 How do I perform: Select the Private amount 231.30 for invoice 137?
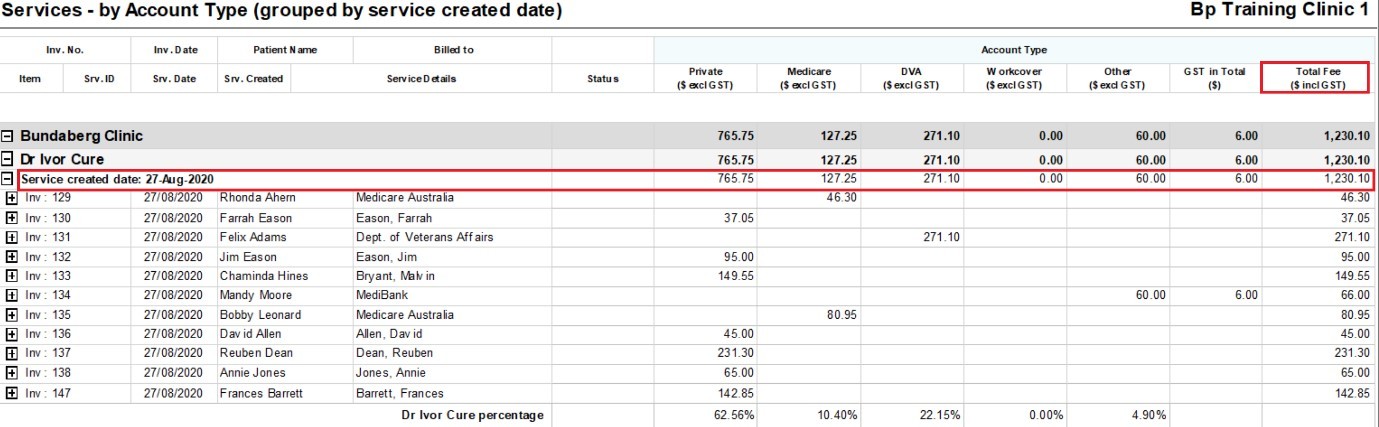click(735, 353)
